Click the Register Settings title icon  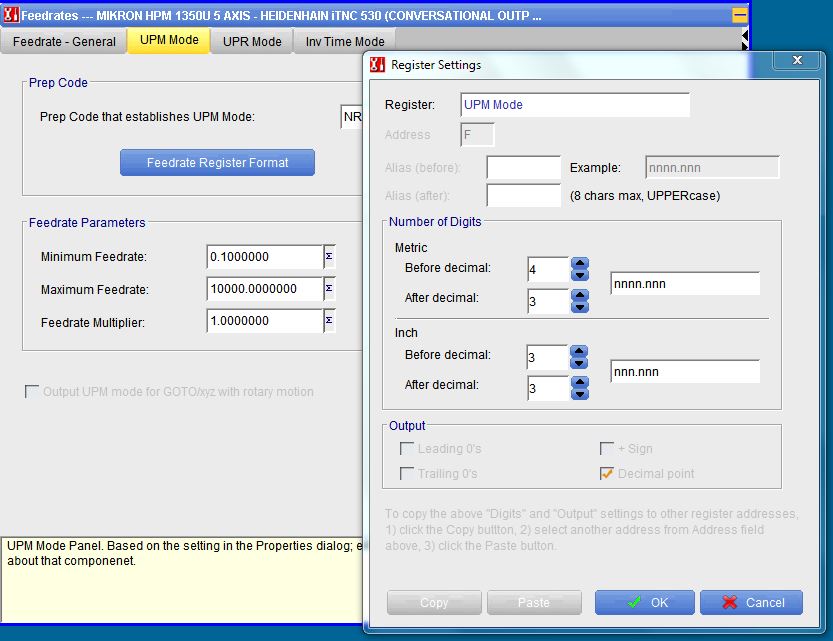click(x=377, y=65)
